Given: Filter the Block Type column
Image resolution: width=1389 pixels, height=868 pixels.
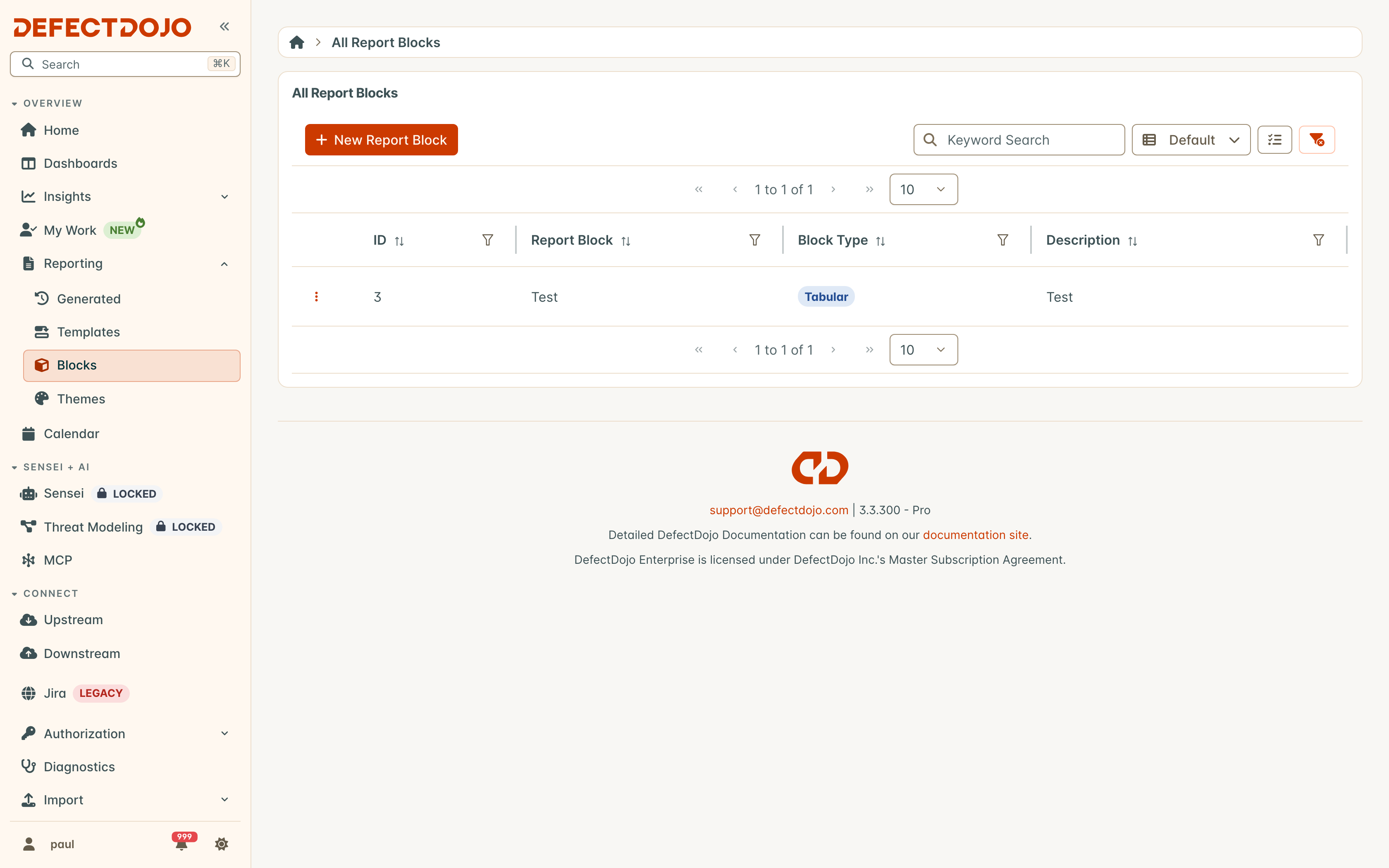Looking at the screenshot, I should [1003, 240].
